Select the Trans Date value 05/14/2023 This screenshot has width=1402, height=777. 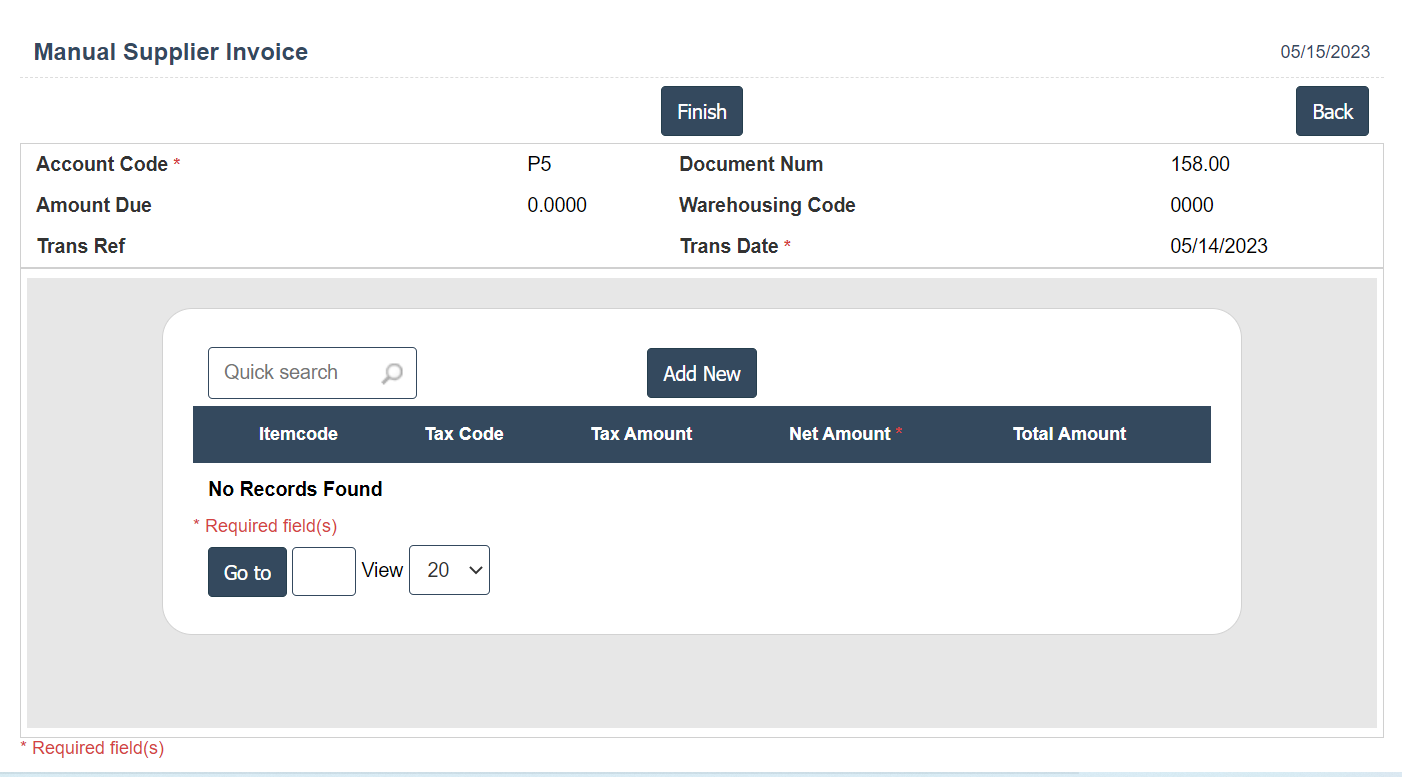point(1218,246)
